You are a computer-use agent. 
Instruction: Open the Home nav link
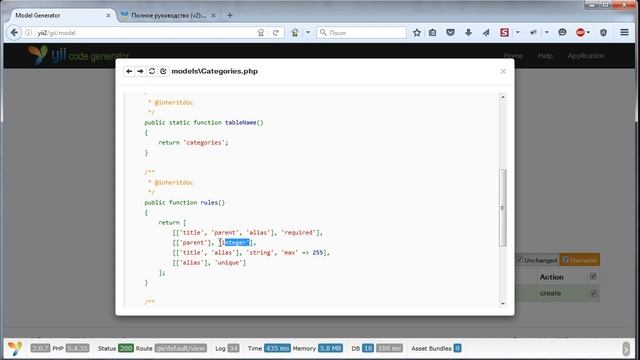point(513,56)
